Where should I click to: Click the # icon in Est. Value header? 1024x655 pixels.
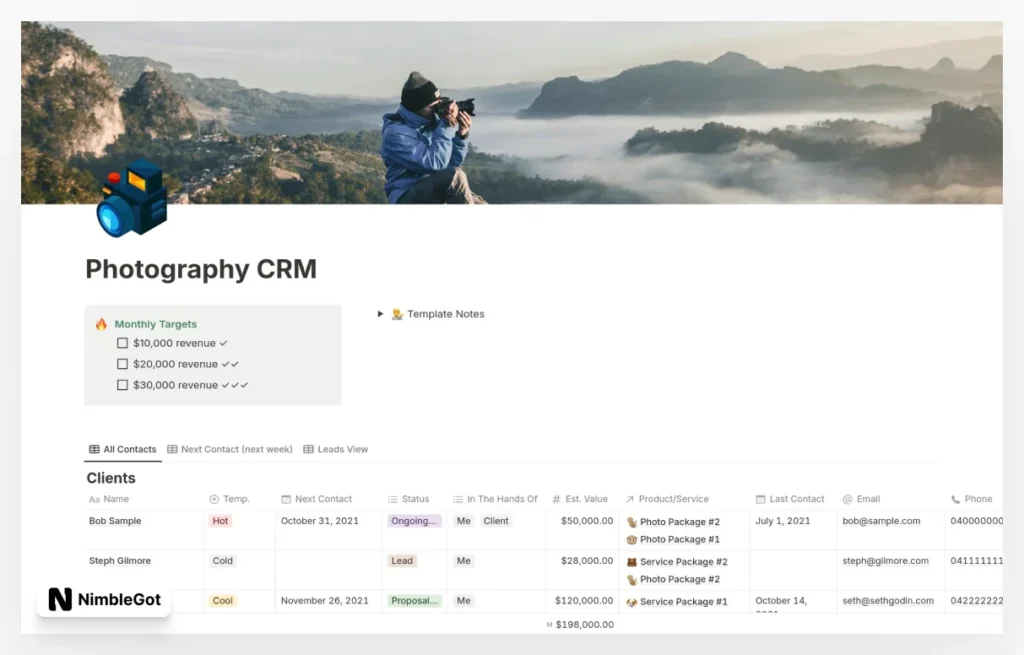554,499
